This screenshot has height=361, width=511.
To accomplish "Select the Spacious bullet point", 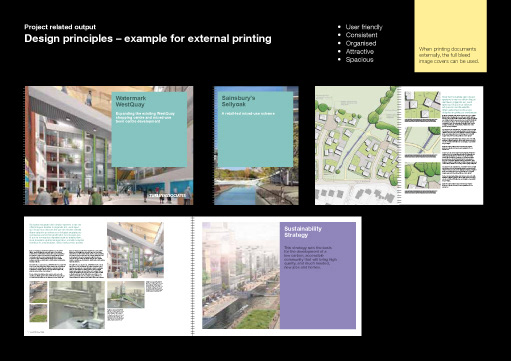I will (x=359, y=60).
